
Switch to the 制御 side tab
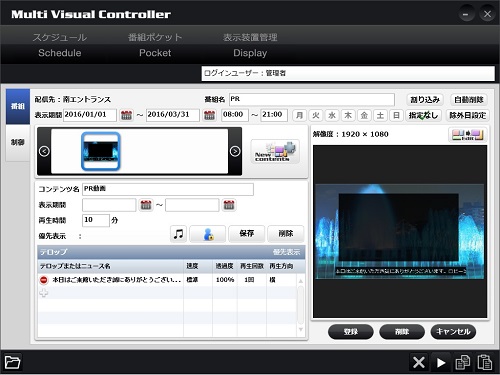18,143
